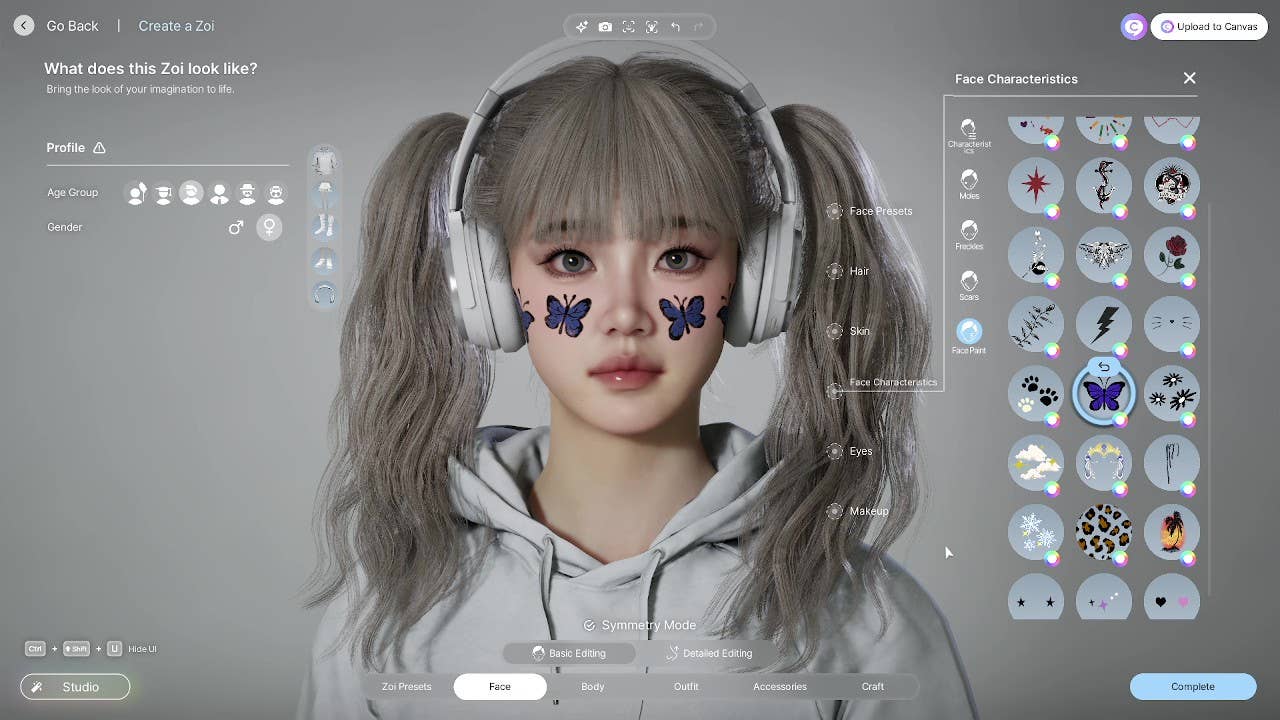Select the Scars category
The height and width of the screenshot is (720, 1280).
[969, 285]
